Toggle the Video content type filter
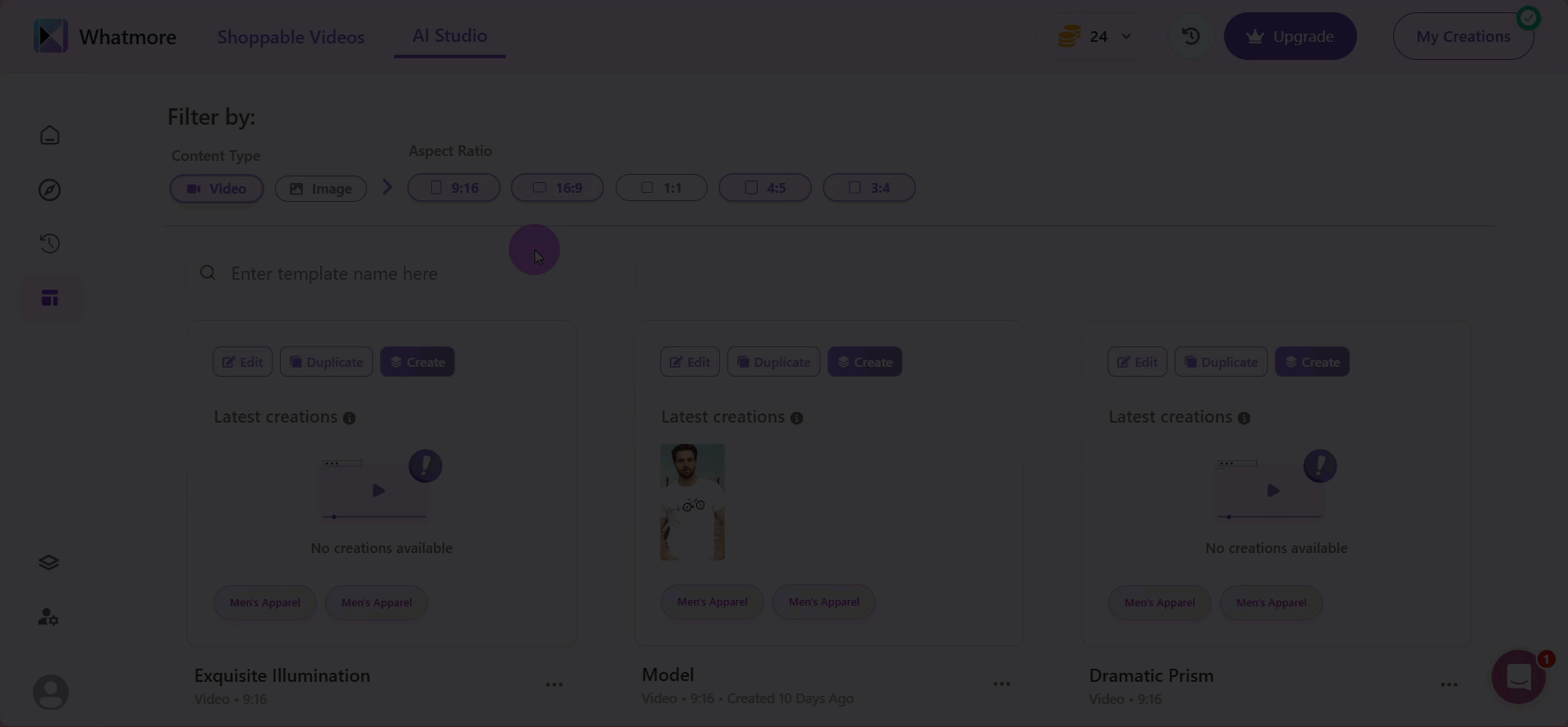 pyautogui.click(x=217, y=189)
